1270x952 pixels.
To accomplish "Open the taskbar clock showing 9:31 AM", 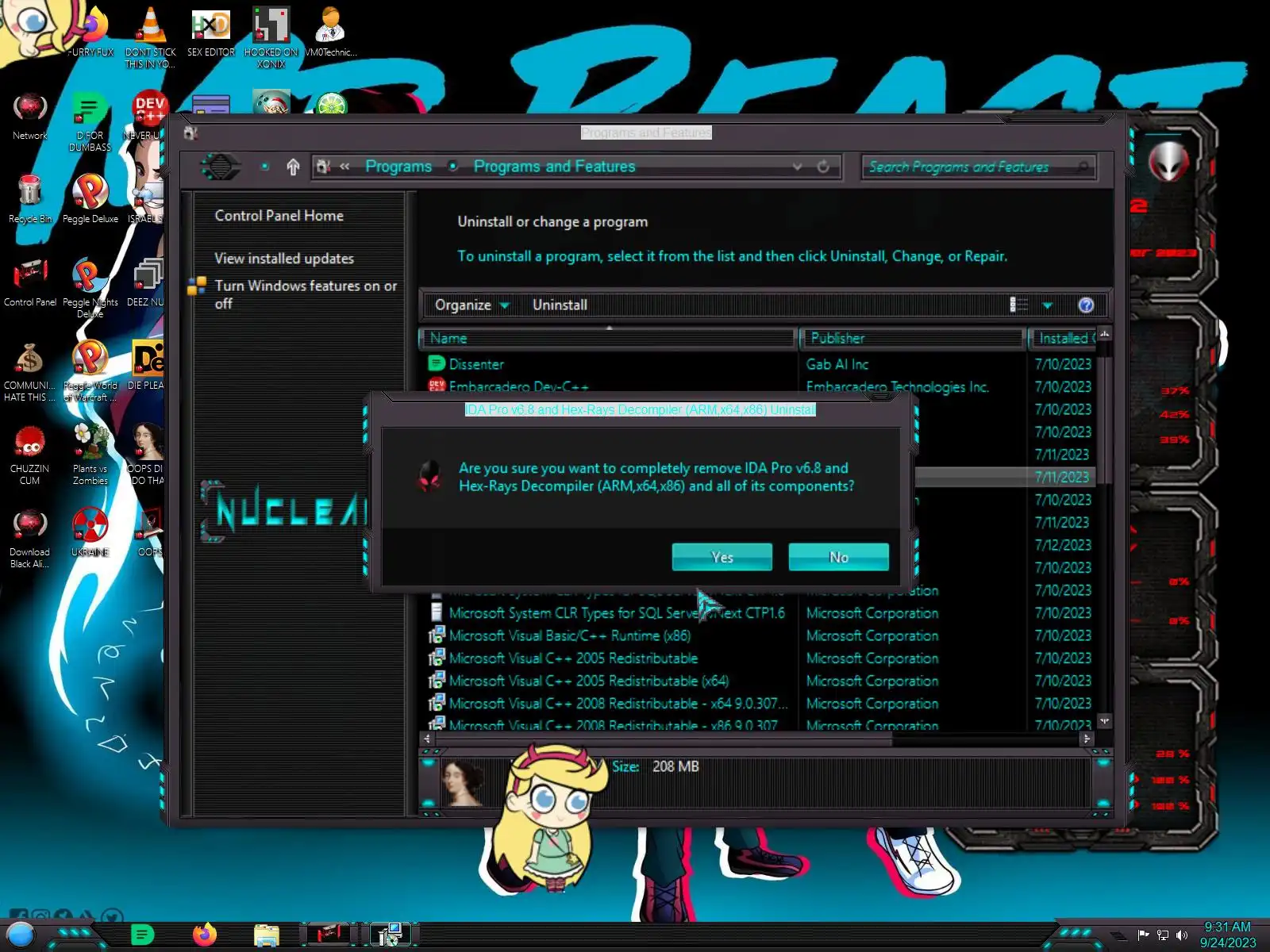I will (x=1228, y=935).
